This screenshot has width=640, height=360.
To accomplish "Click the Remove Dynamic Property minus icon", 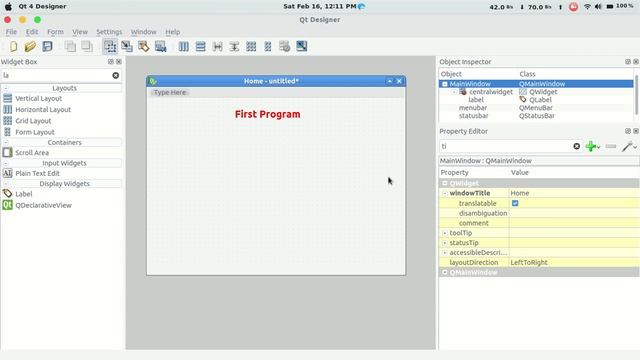I will tap(611, 146).
